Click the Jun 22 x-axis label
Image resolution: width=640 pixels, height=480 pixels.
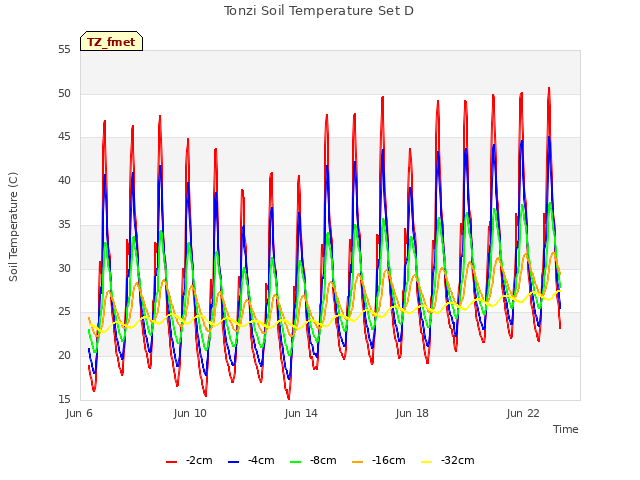523,413
